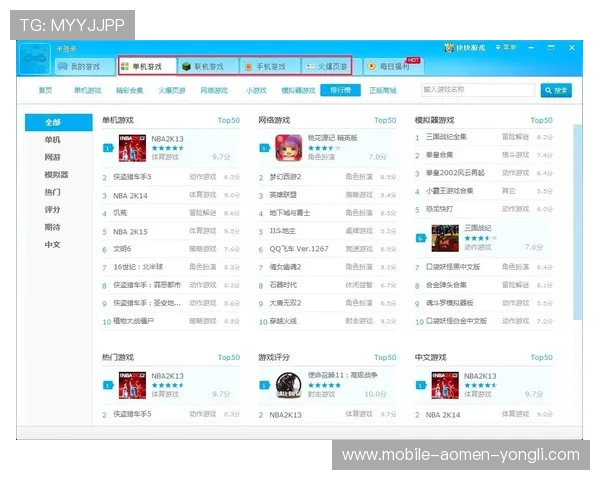Go to 首页 in the navigation bar

[x=45, y=90]
